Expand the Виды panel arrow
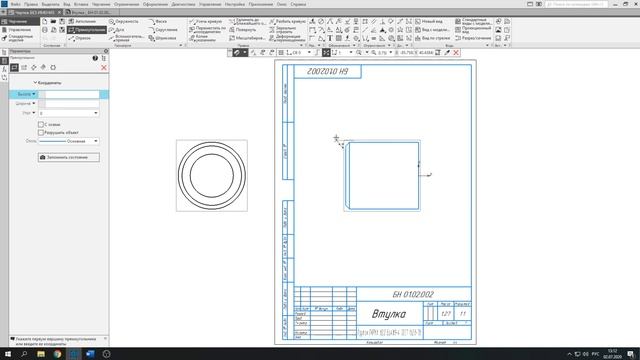 tap(487, 45)
